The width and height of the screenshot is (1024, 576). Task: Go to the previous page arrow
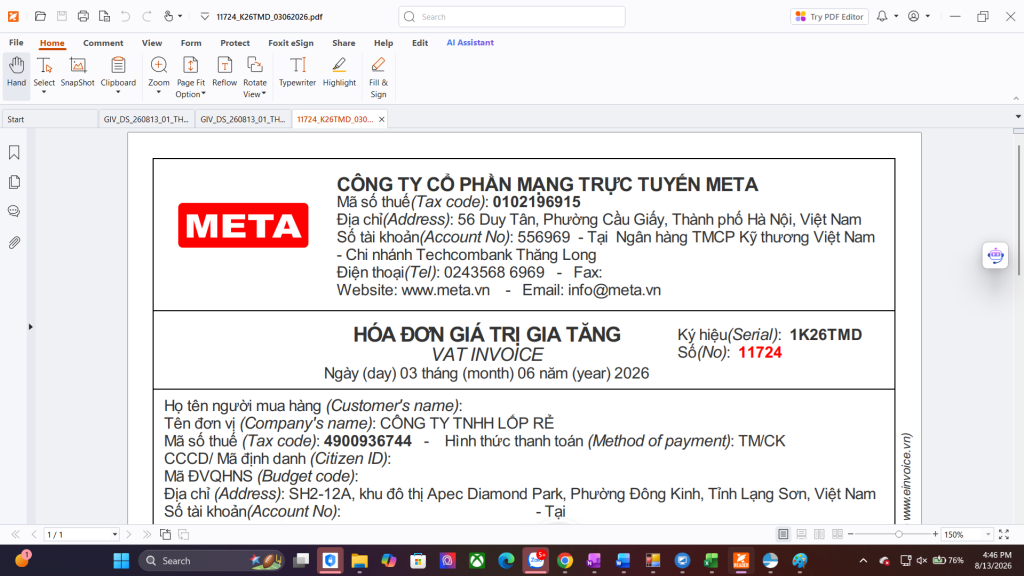34,534
